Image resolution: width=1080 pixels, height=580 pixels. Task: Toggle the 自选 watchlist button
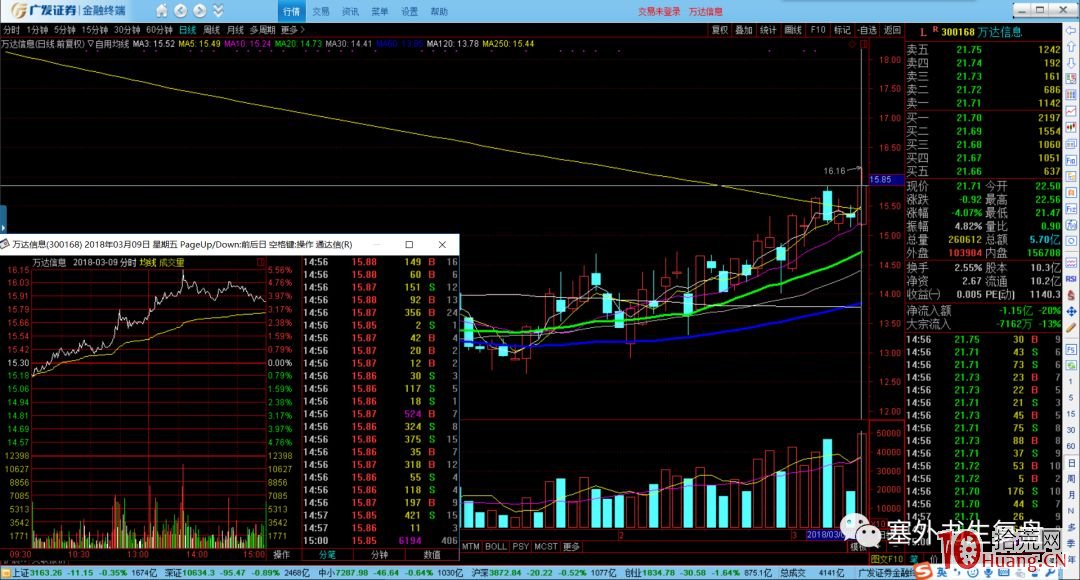[867, 30]
